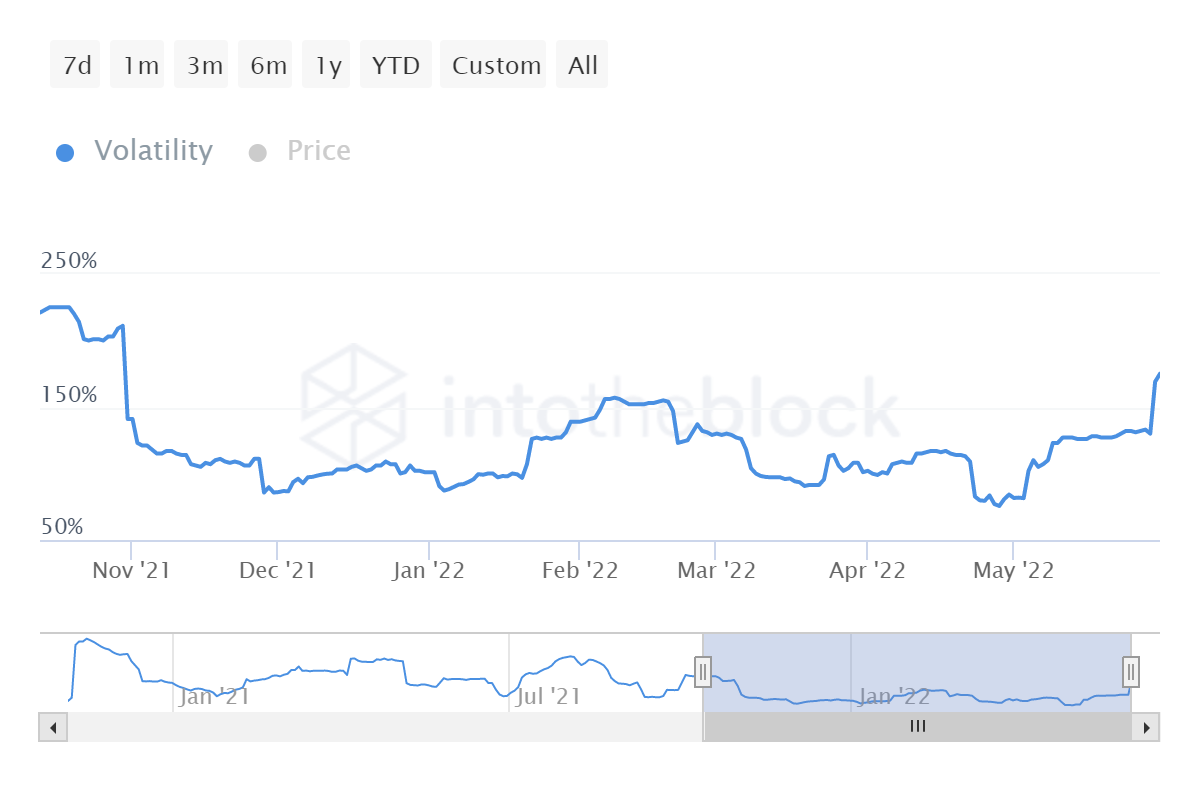Set chart range to 1y
1200x800 pixels.
[329, 66]
